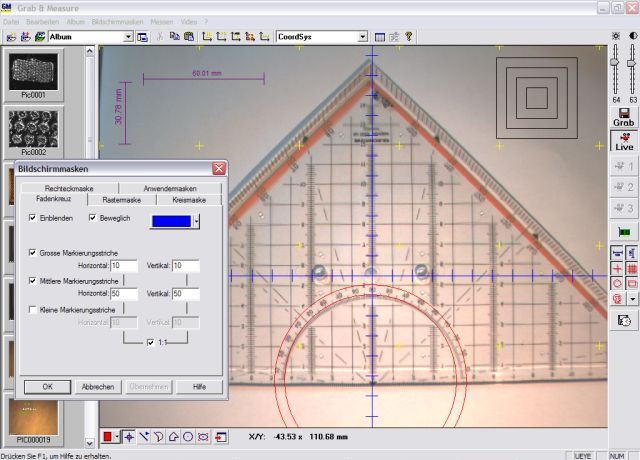
Task: Open the crosshair color dropdown arrow
Action: (197, 219)
